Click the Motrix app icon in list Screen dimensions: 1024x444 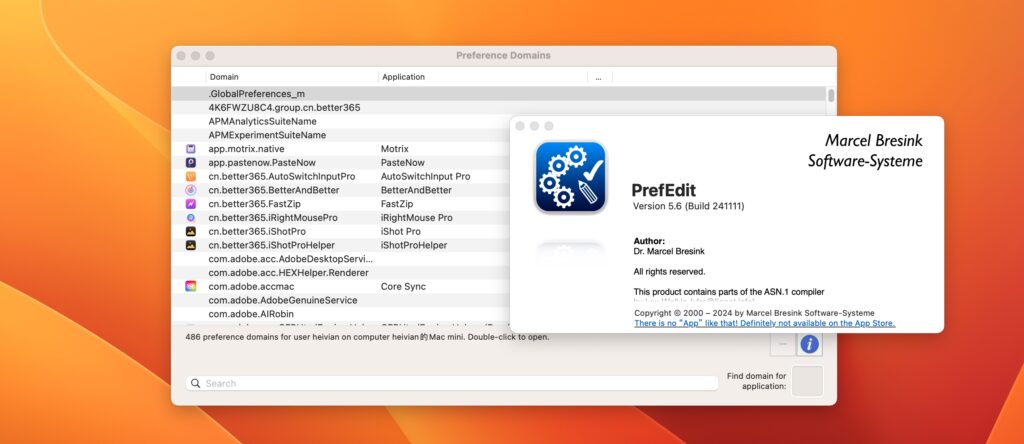tap(191, 149)
